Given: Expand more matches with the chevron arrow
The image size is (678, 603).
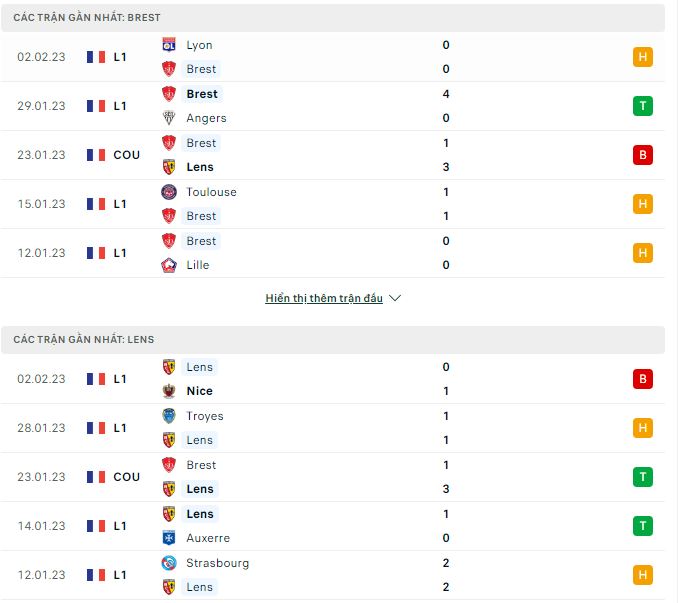Looking at the screenshot, I should pyautogui.click(x=395, y=298).
